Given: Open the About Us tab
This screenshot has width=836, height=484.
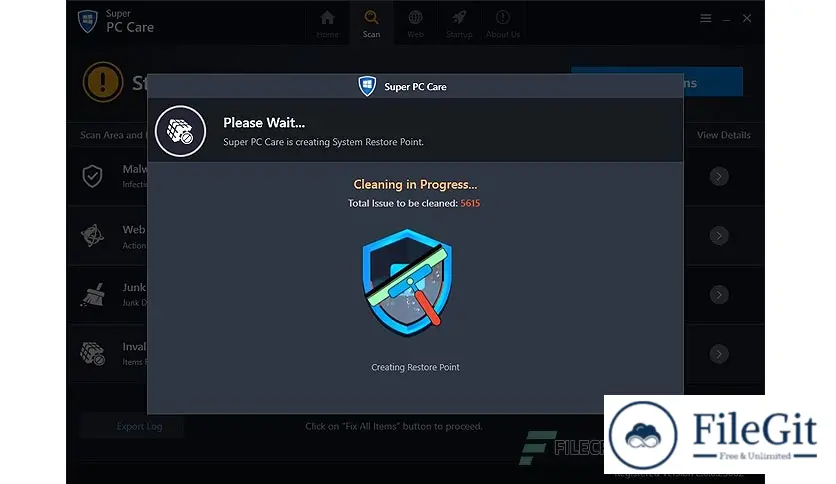Looking at the screenshot, I should click(x=503, y=24).
